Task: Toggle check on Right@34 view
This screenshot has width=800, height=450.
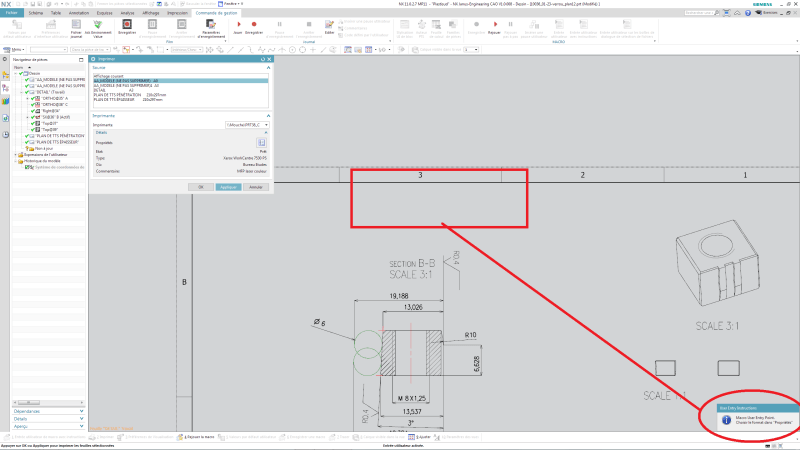Action: 33,111
